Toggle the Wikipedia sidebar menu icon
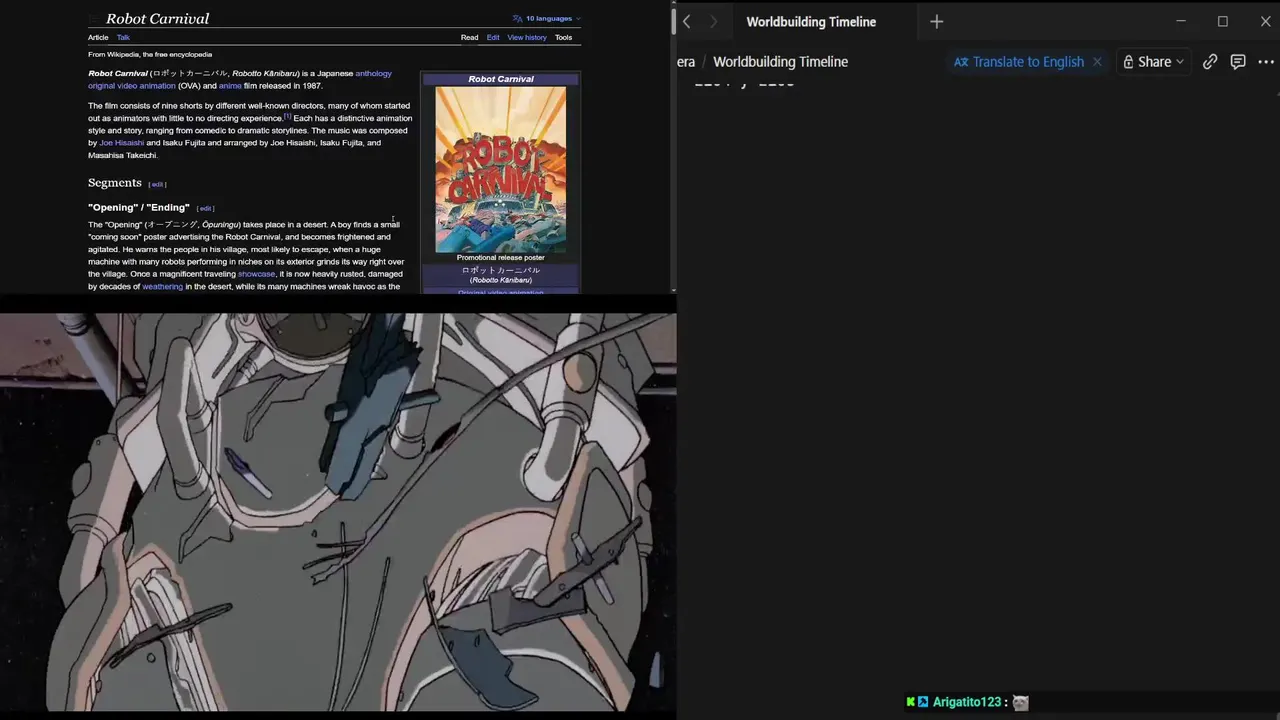The height and width of the screenshot is (720, 1280). pyautogui.click(x=94, y=19)
